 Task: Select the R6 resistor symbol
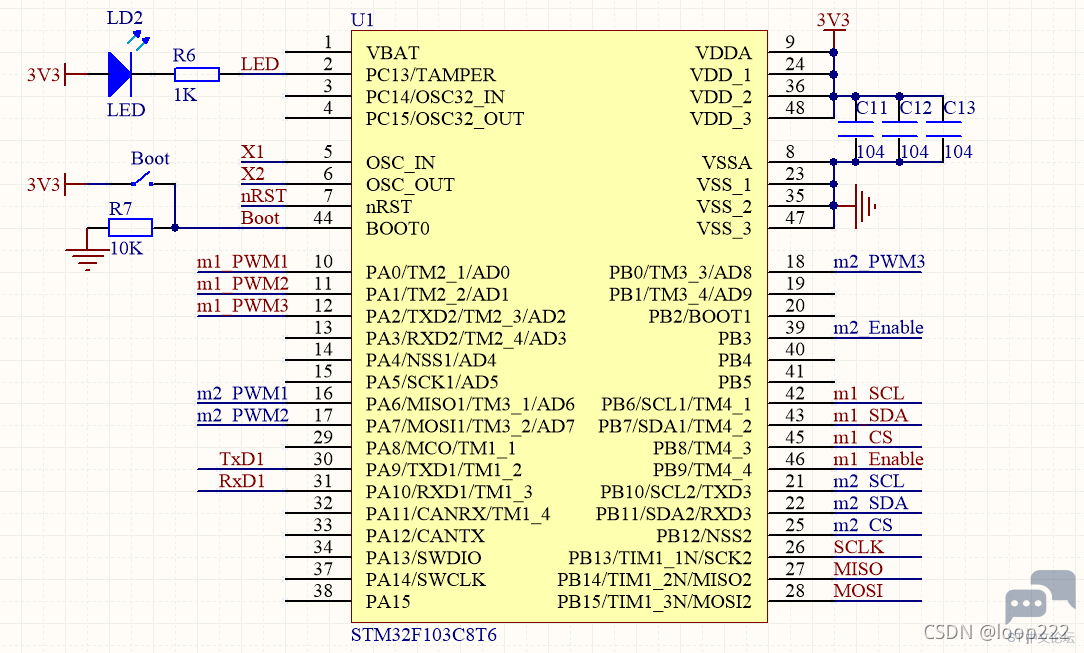(x=196, y=75)
